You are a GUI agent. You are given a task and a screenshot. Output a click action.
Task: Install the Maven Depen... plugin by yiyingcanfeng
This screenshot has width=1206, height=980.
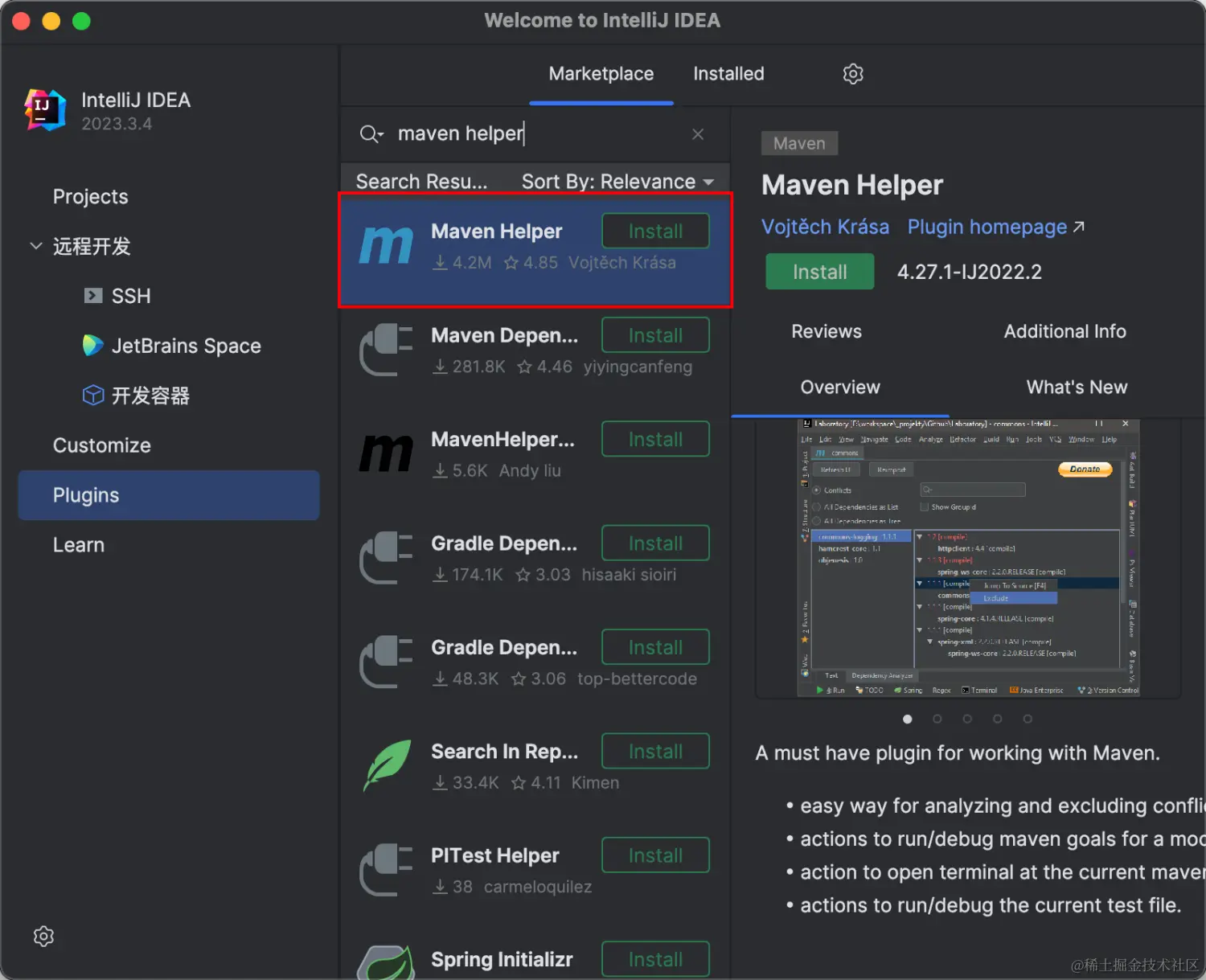656,335
